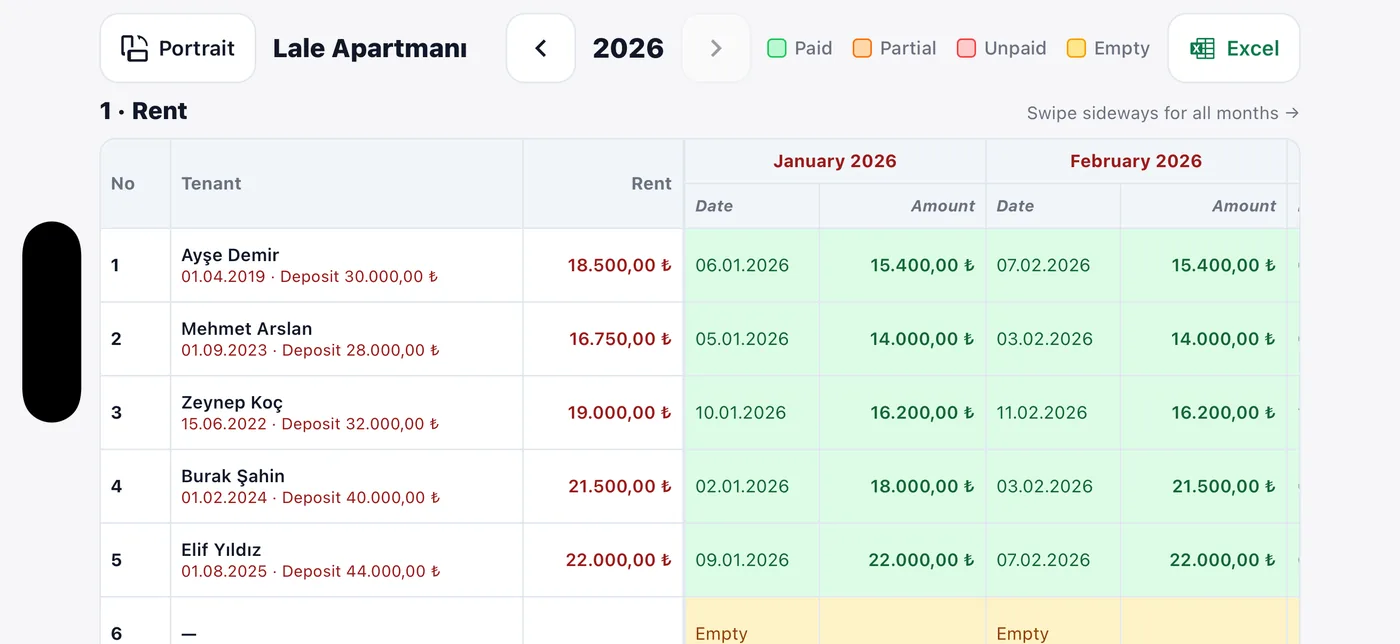Click the February 2026 column header

tap(1136, 161)
